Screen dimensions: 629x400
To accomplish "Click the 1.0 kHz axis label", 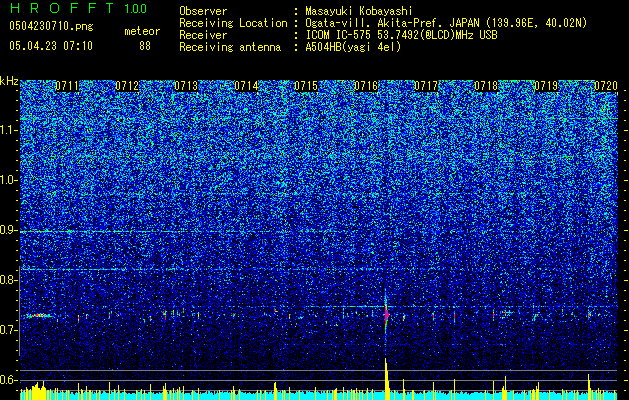I will (8, 180).
